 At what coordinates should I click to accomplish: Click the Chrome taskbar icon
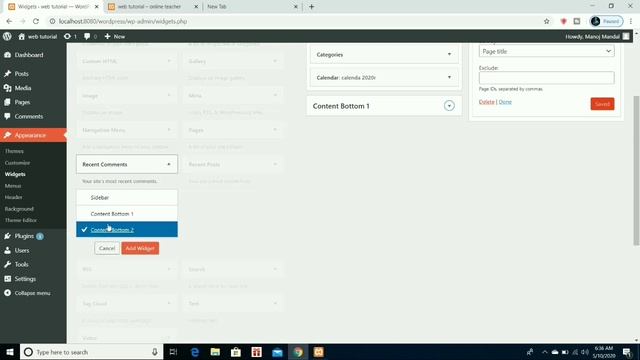coord(298,352)
